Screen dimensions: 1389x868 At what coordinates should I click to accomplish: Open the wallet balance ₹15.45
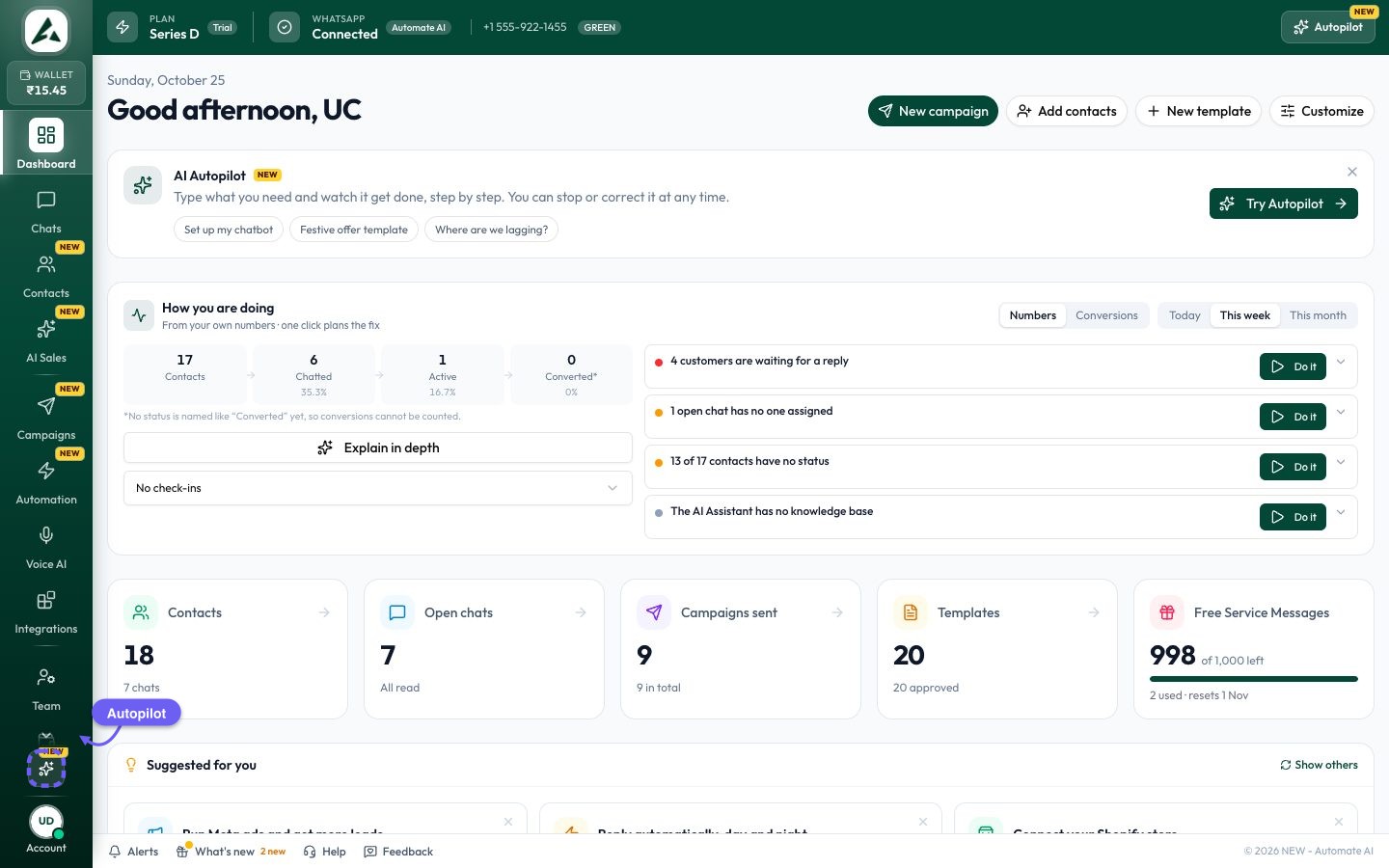(x=46, y=83)
